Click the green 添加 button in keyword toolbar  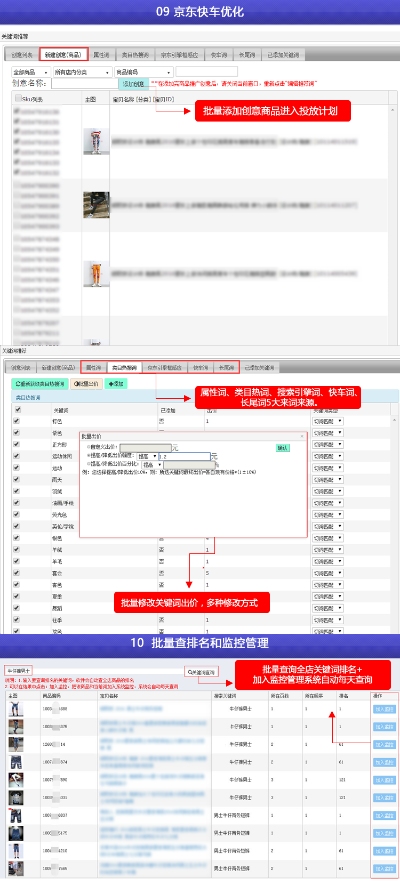[117, 383]
